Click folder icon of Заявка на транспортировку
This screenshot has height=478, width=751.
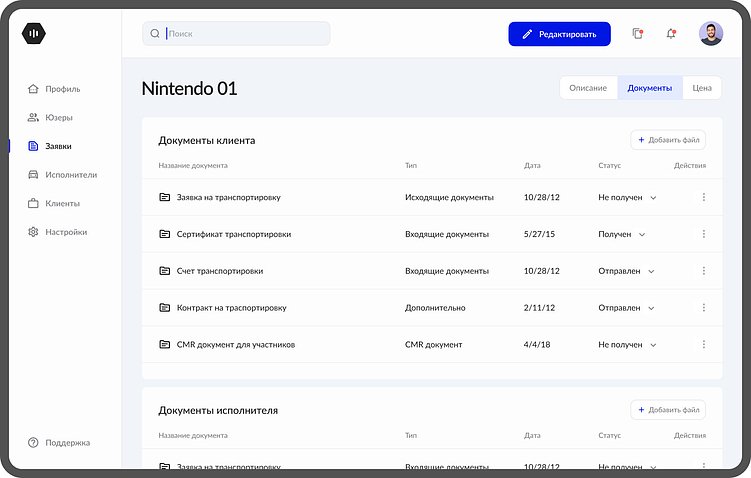click(x=164, y=197)
